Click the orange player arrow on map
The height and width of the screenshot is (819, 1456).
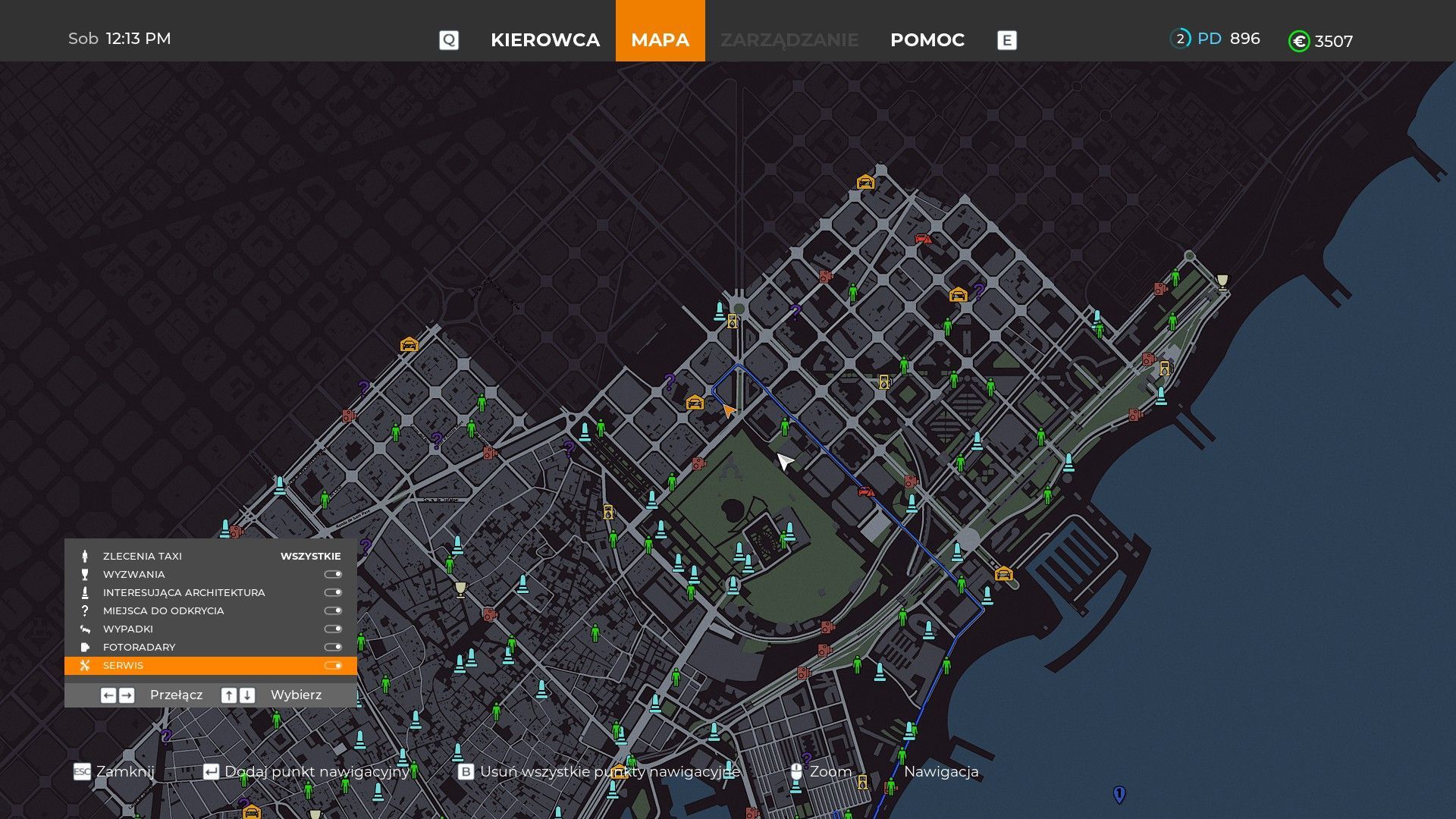728,410
